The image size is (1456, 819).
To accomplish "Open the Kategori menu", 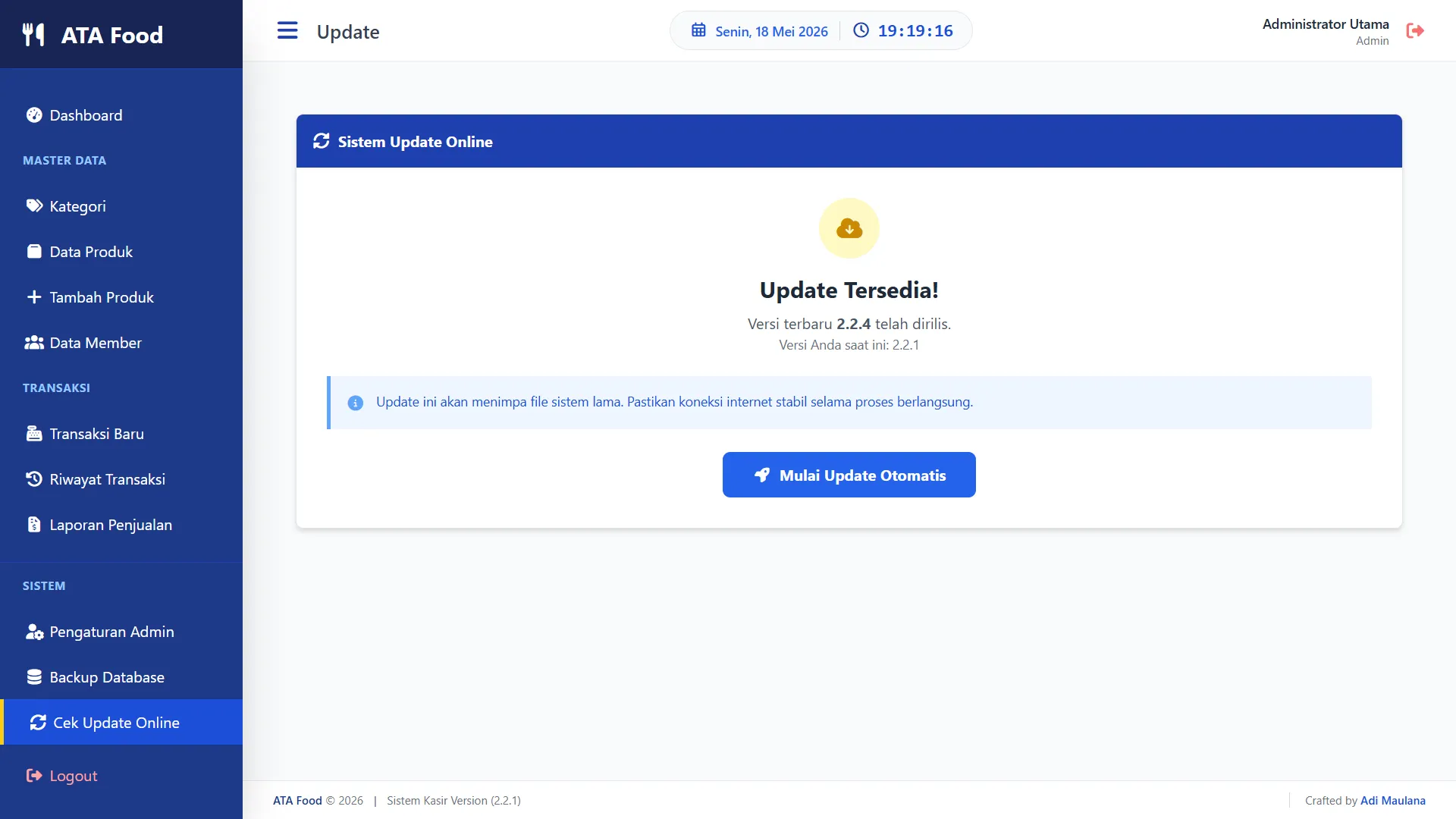I will (121, 206).
